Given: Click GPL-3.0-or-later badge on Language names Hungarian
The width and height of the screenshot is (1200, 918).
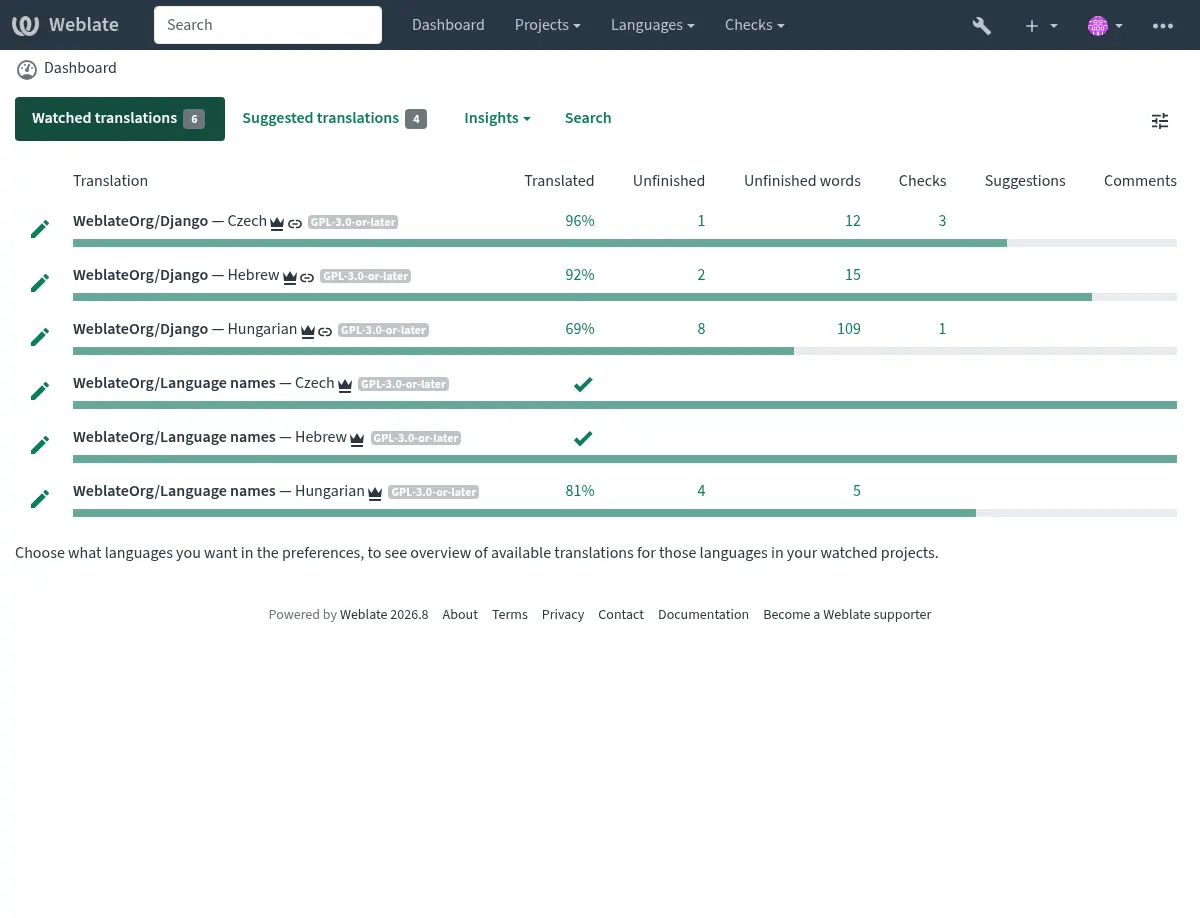Looking at the screenshot, I should pos(434,492).
